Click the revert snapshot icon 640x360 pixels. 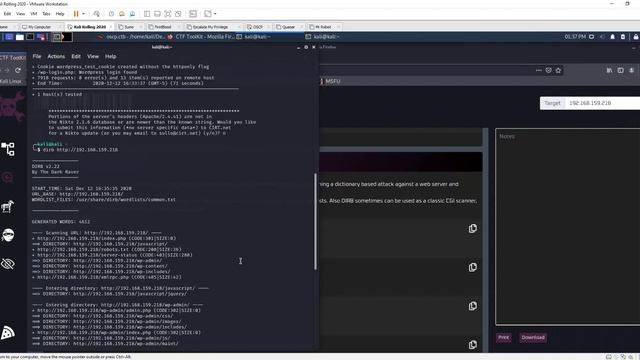(122, 14)
